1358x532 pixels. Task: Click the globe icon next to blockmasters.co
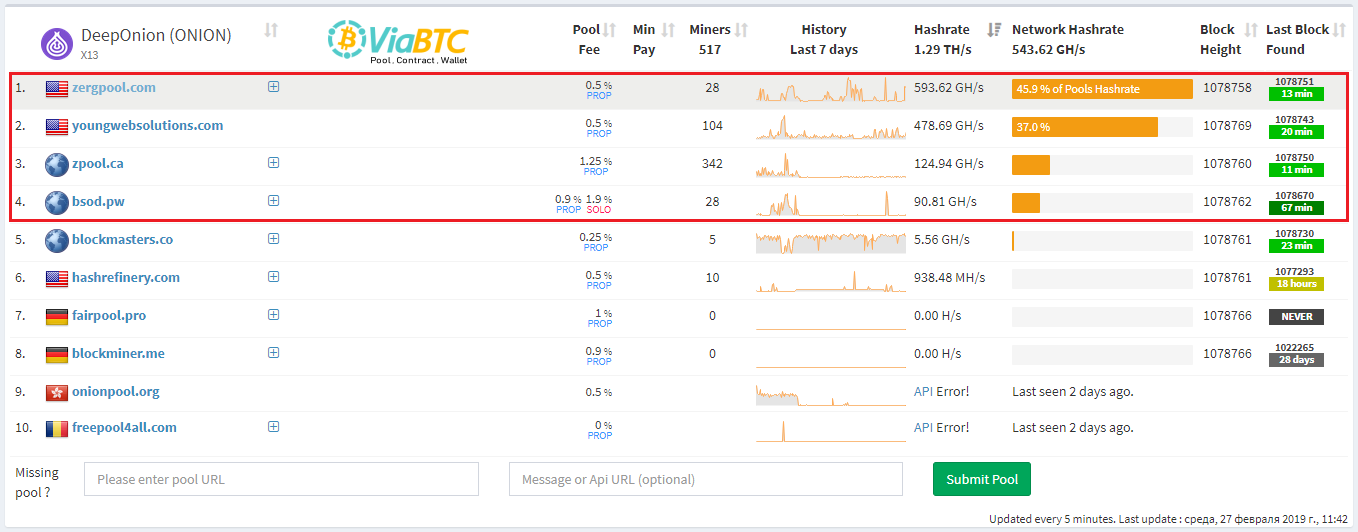pos(57,240)
